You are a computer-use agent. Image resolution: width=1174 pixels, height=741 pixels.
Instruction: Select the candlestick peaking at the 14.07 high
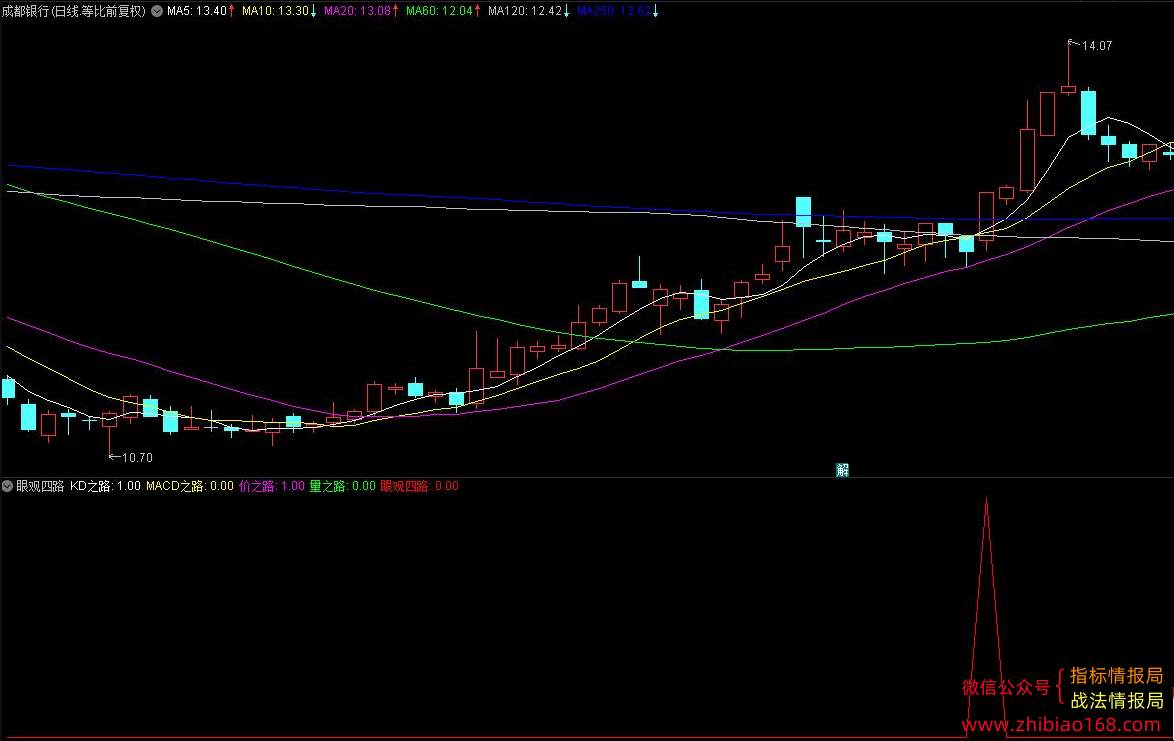(1068, 67)
